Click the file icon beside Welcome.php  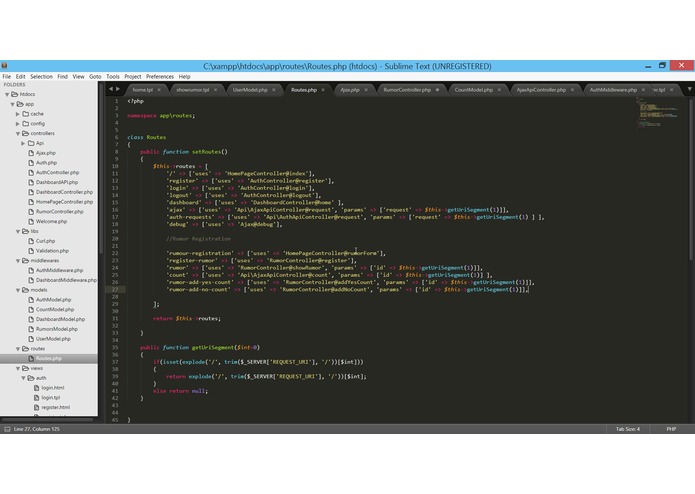click(31, 221)
